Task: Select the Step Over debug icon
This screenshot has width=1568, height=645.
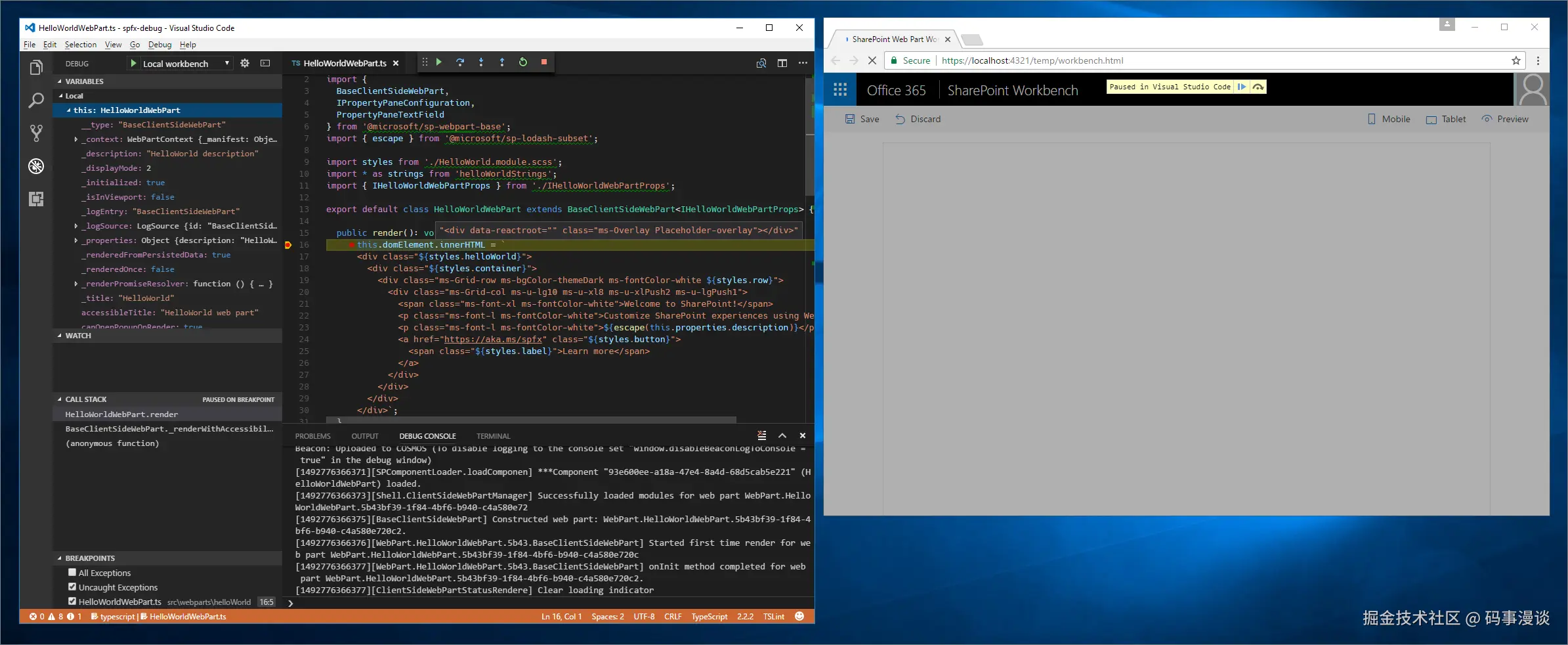Action: (x=460, y=62)
